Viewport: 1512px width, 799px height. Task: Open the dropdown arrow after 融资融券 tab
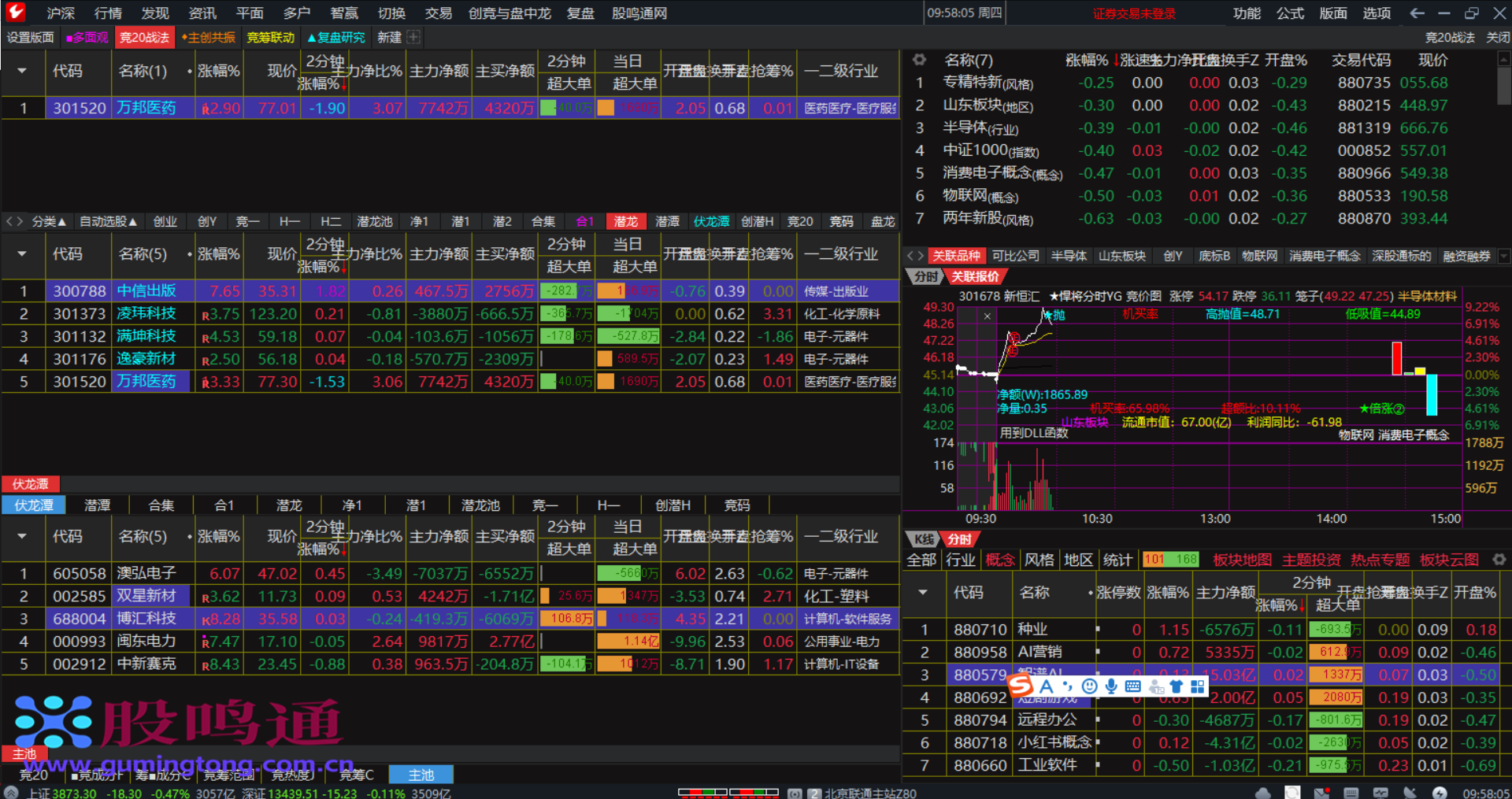click(1503, 256)
